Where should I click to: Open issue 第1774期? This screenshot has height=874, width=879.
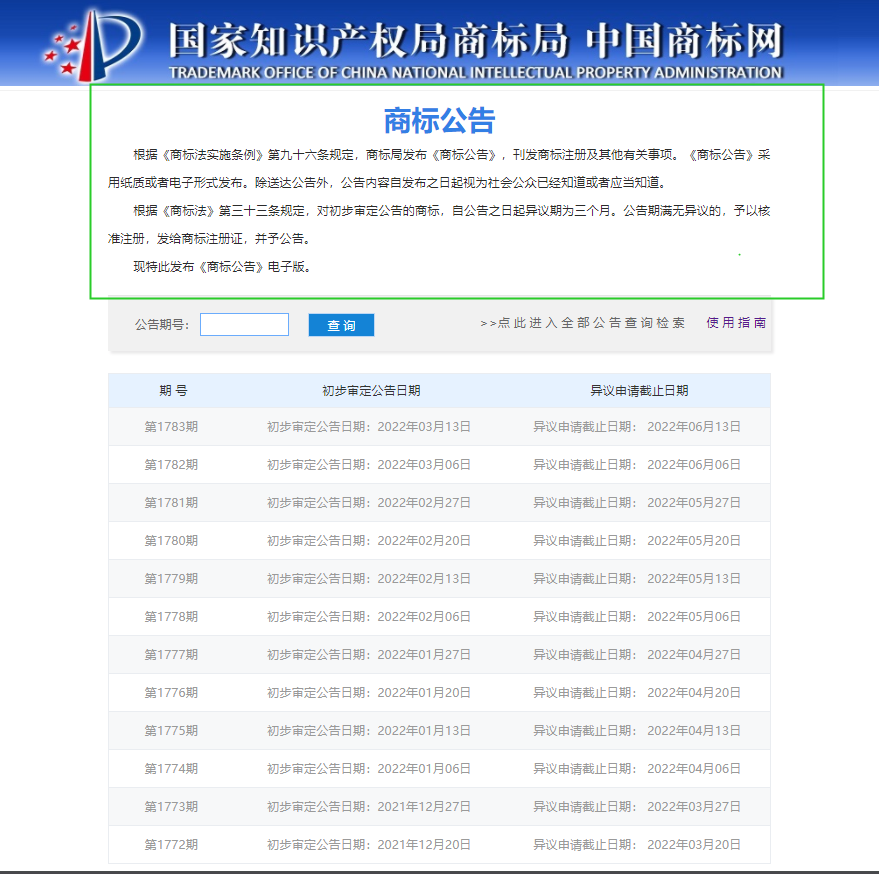click(x=171, y=769)
